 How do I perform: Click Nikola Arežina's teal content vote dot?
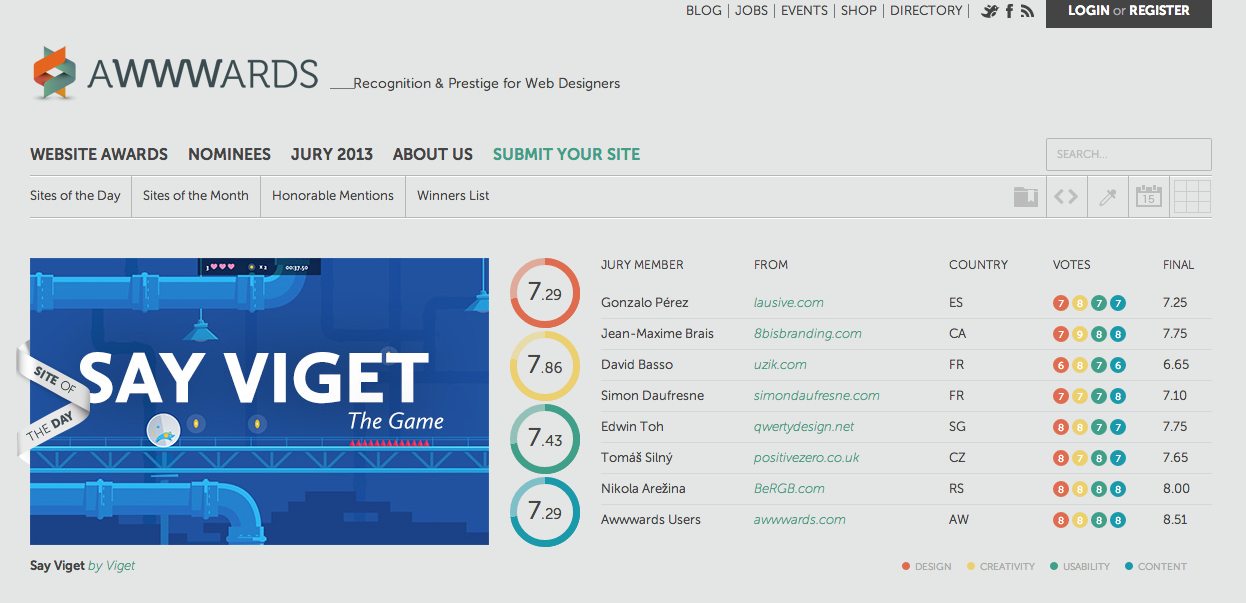(1118, 489)
